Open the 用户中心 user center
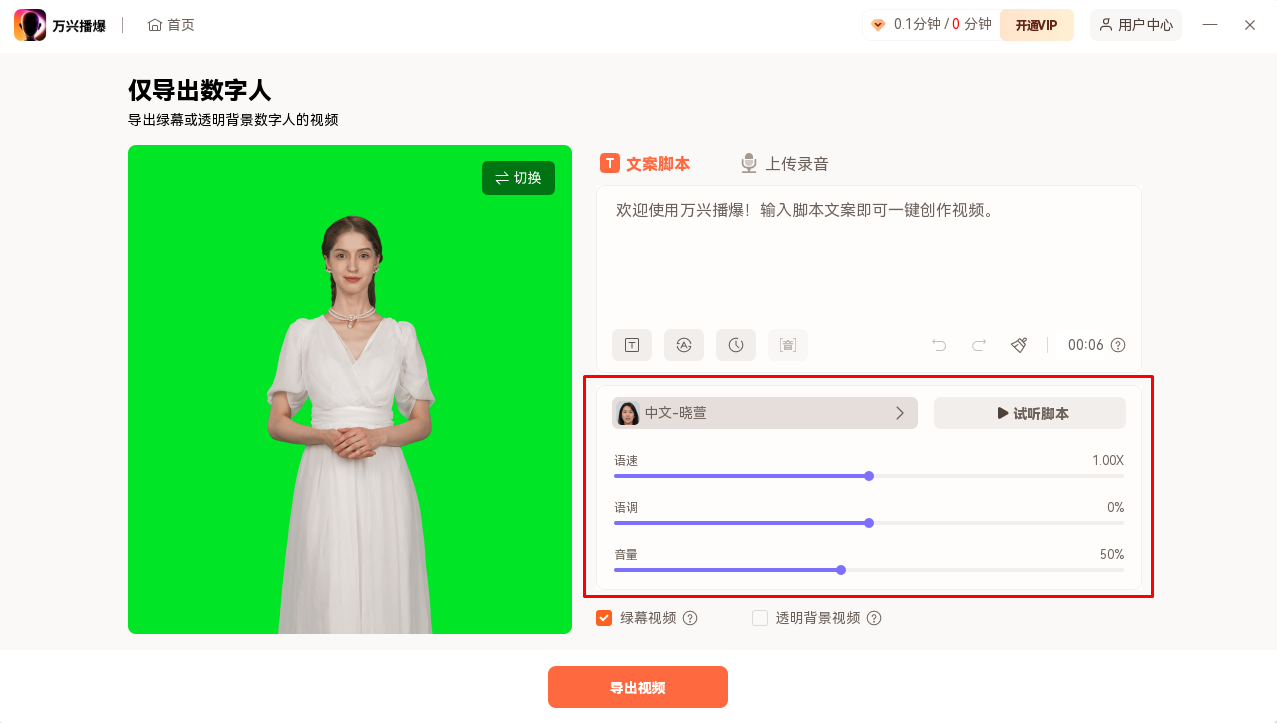This screenshot has height=723, width=1277. 1135,24
